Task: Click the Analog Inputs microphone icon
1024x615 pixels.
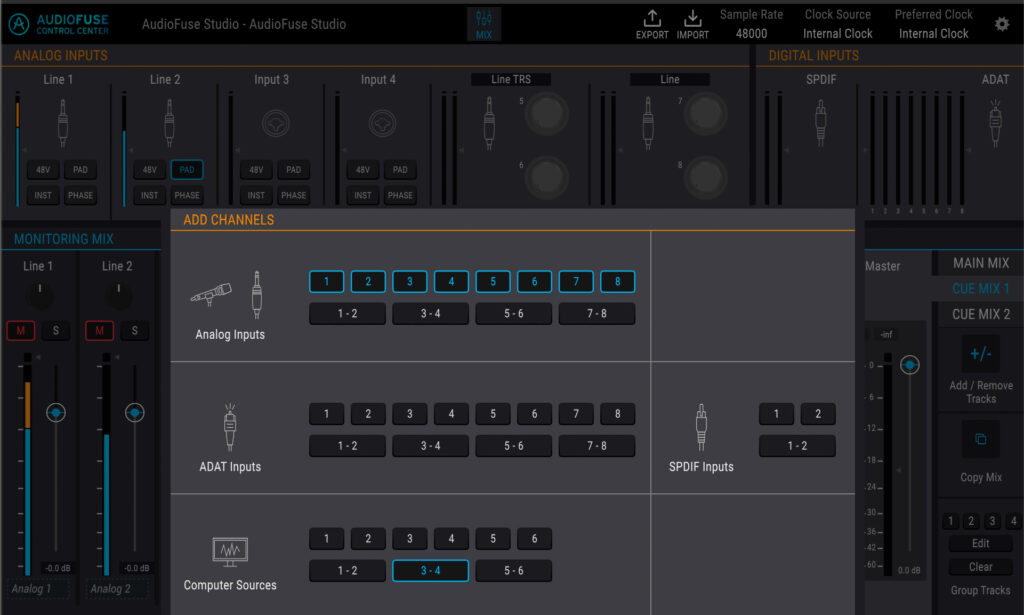Action: coord(211,294)
